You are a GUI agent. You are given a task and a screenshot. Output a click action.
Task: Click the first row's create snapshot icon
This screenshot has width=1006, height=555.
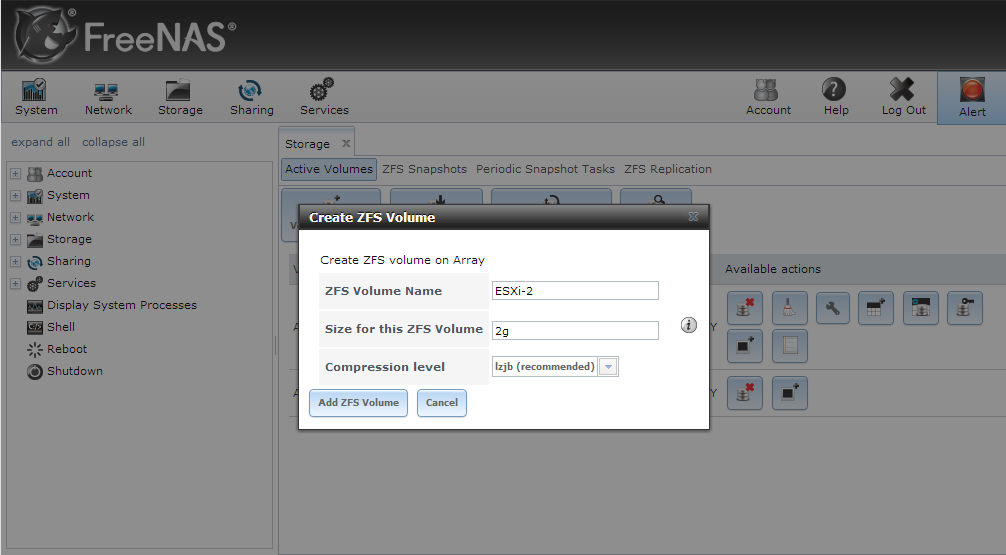pos(745,346)
